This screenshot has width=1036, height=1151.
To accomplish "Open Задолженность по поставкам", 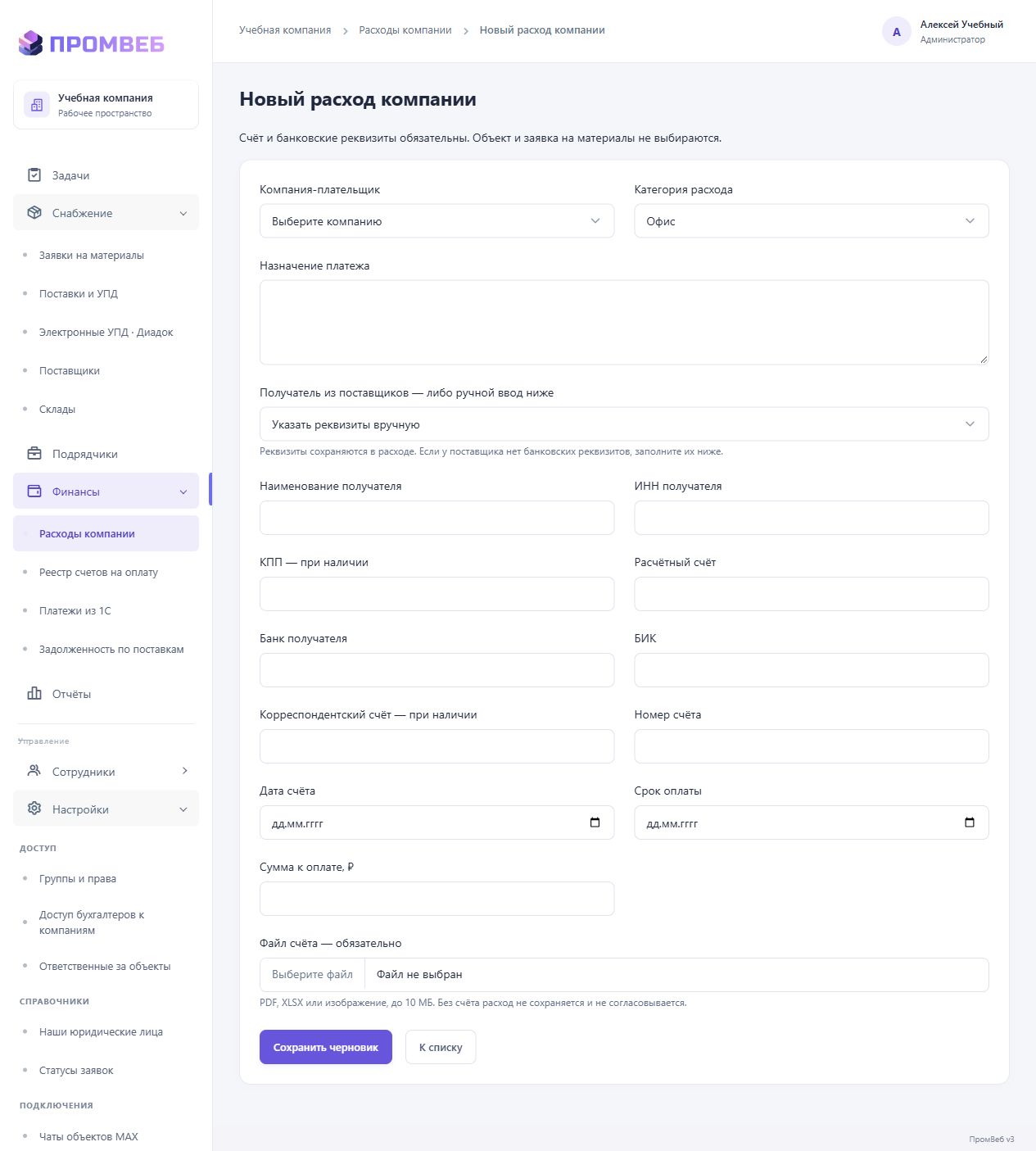I will click(x=111, y=650).
